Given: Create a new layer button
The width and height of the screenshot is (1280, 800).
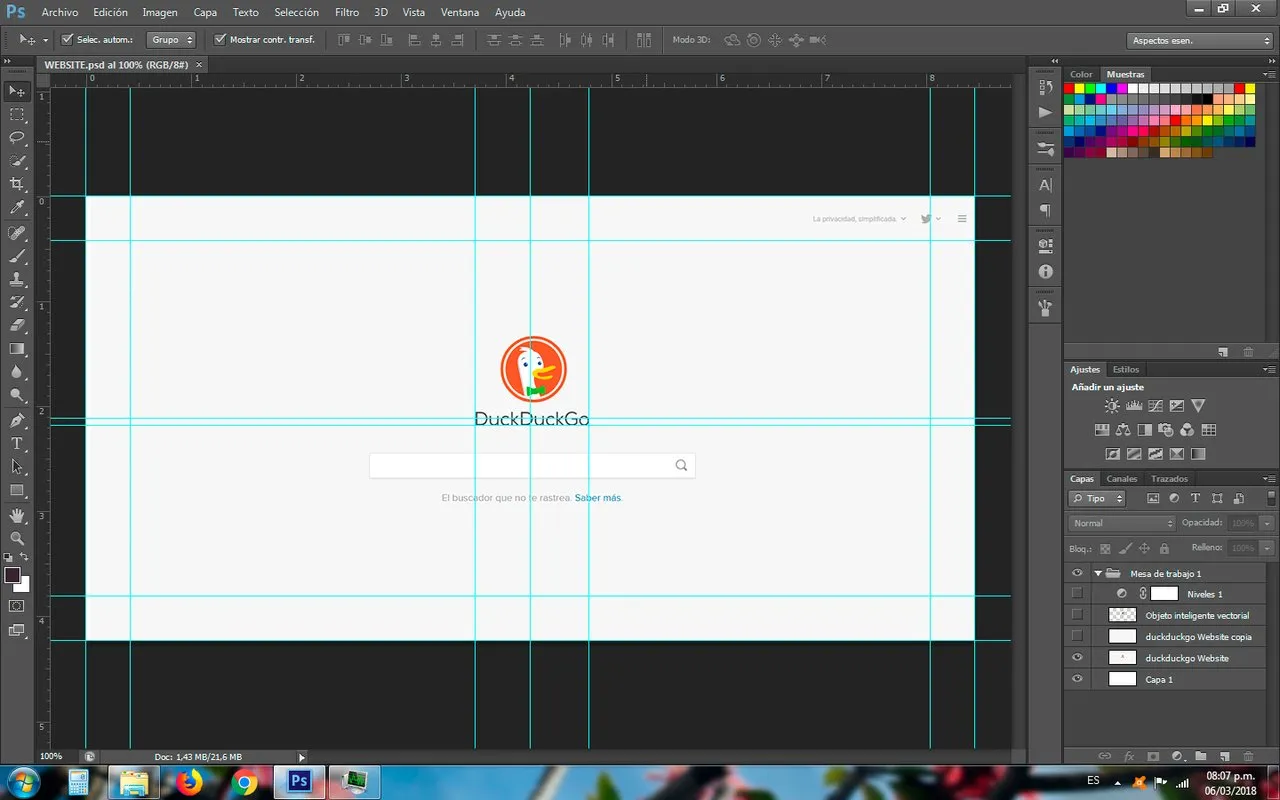Looking at the screenshot, I should [x=1225, y=756].
